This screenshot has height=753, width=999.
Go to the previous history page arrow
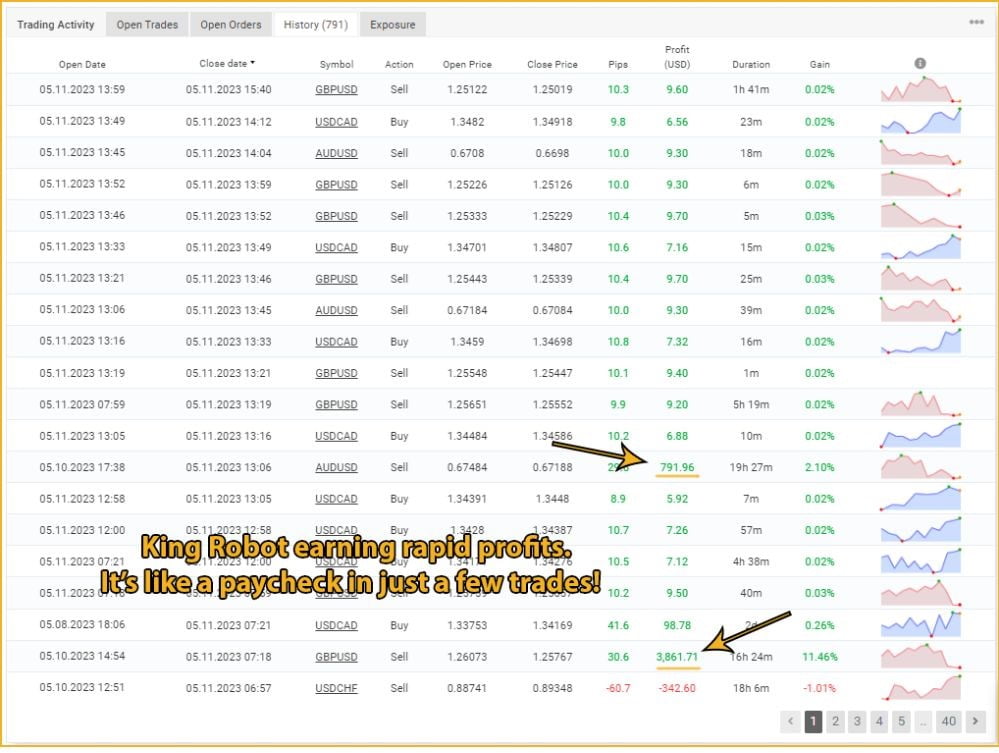coord(790,721)
